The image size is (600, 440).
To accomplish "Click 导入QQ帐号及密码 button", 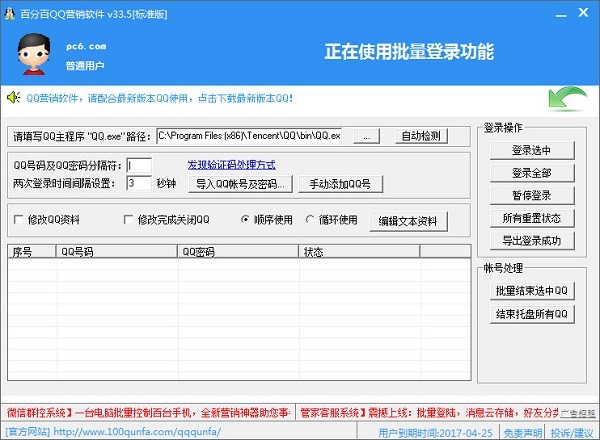I will click(240, 184).
